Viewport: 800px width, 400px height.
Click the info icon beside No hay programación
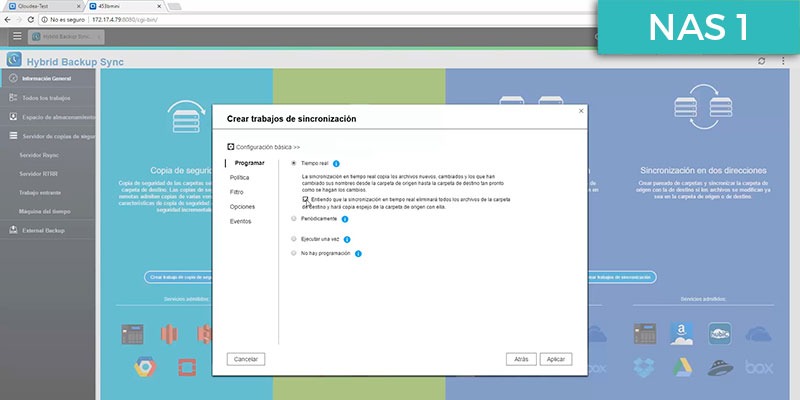coord(358,254)
